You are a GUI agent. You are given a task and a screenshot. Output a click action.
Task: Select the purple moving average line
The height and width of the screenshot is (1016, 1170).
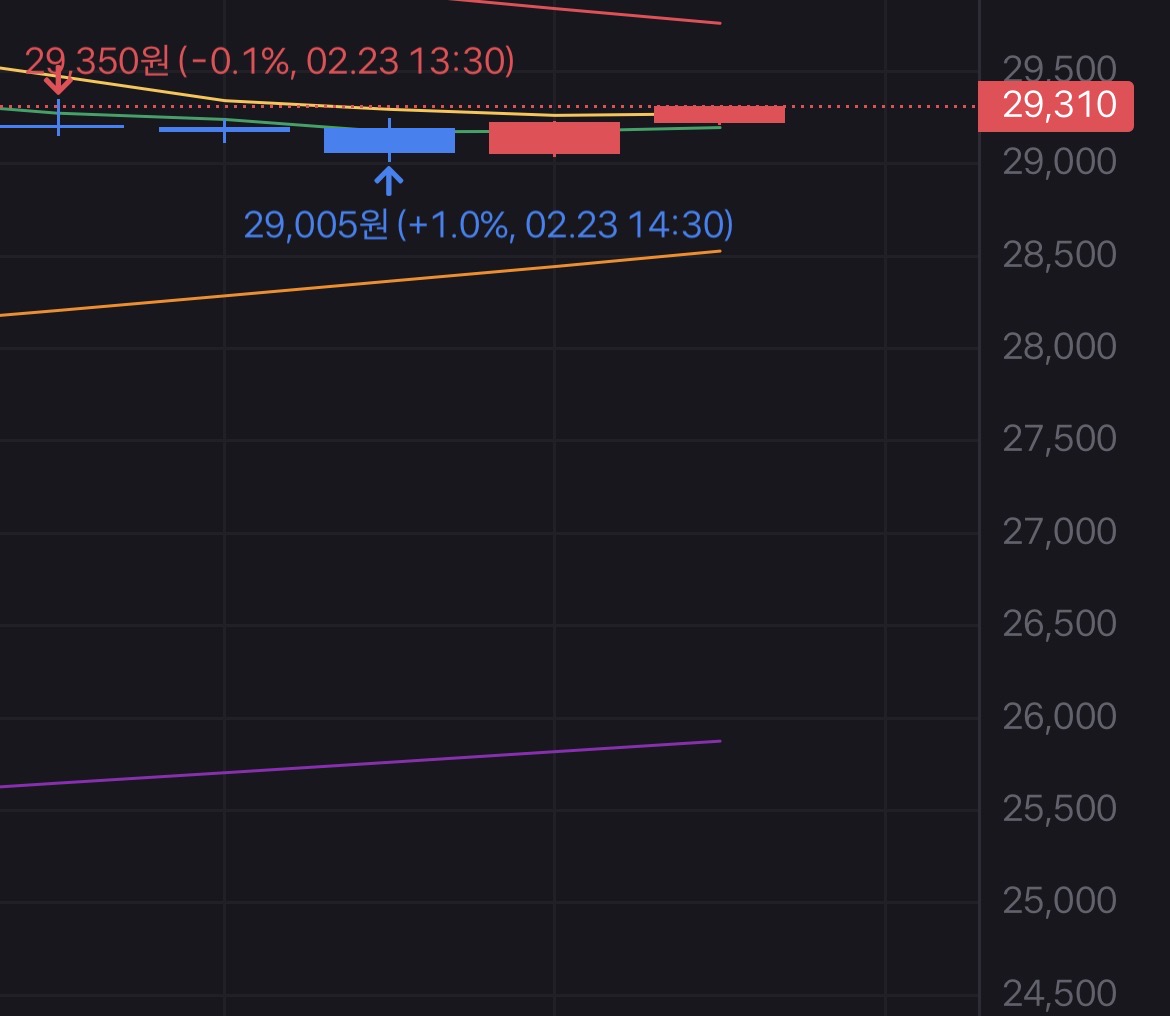[400, 764]
